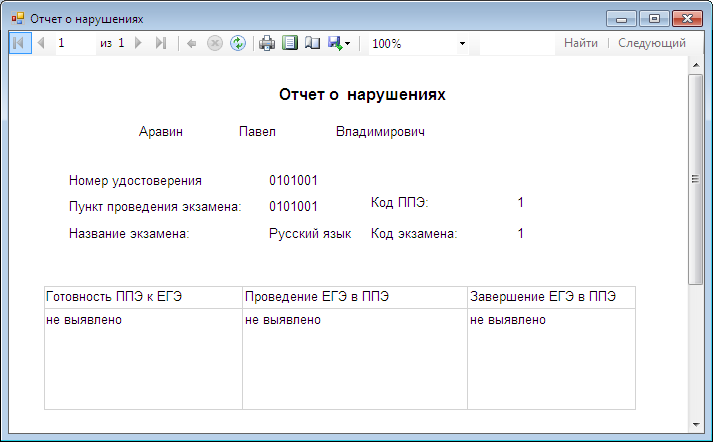Refresh the report
Screen dimensions: 713x442
click(x=238, y=43)
